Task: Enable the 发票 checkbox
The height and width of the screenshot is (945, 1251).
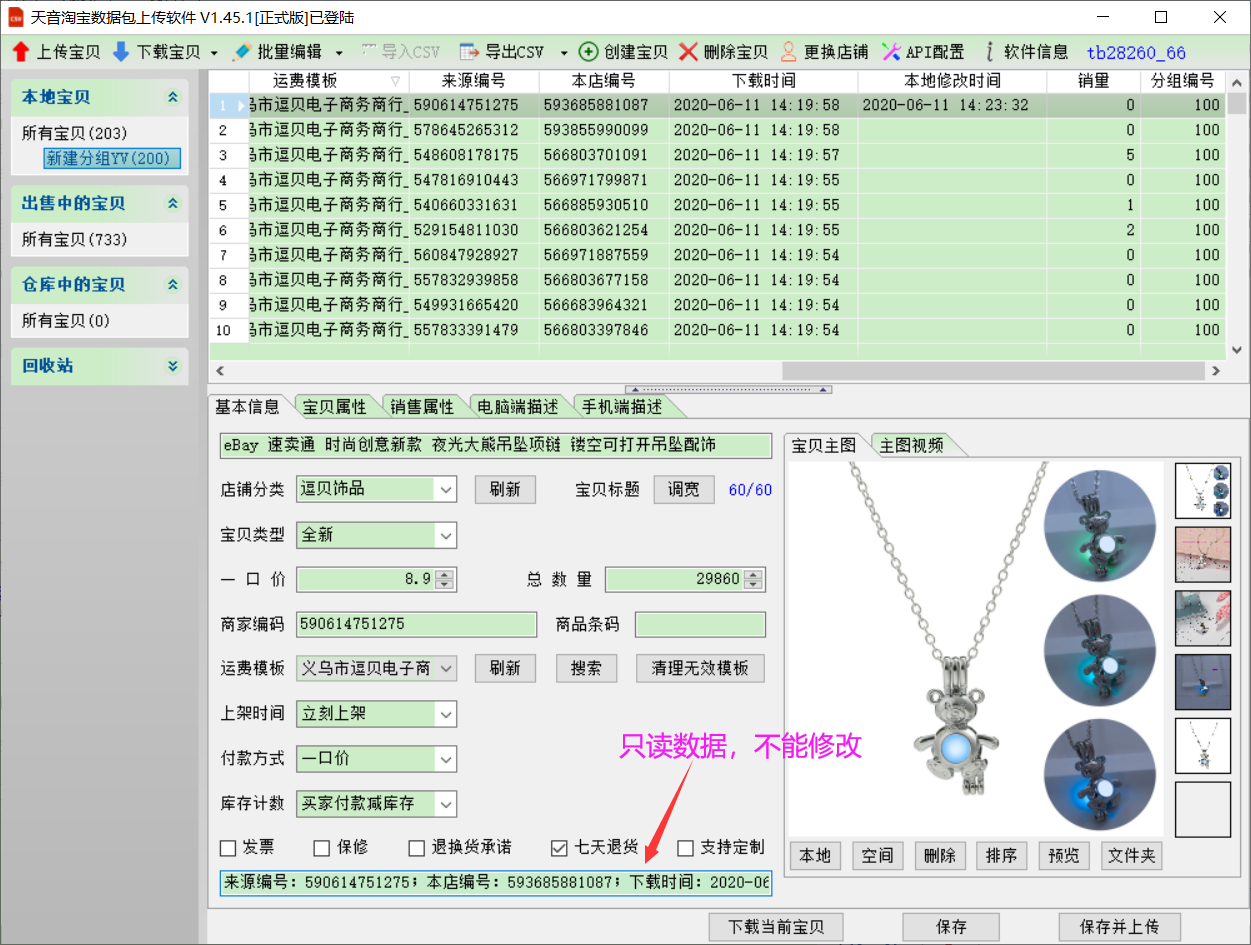Action: click(x=228, y=848)
